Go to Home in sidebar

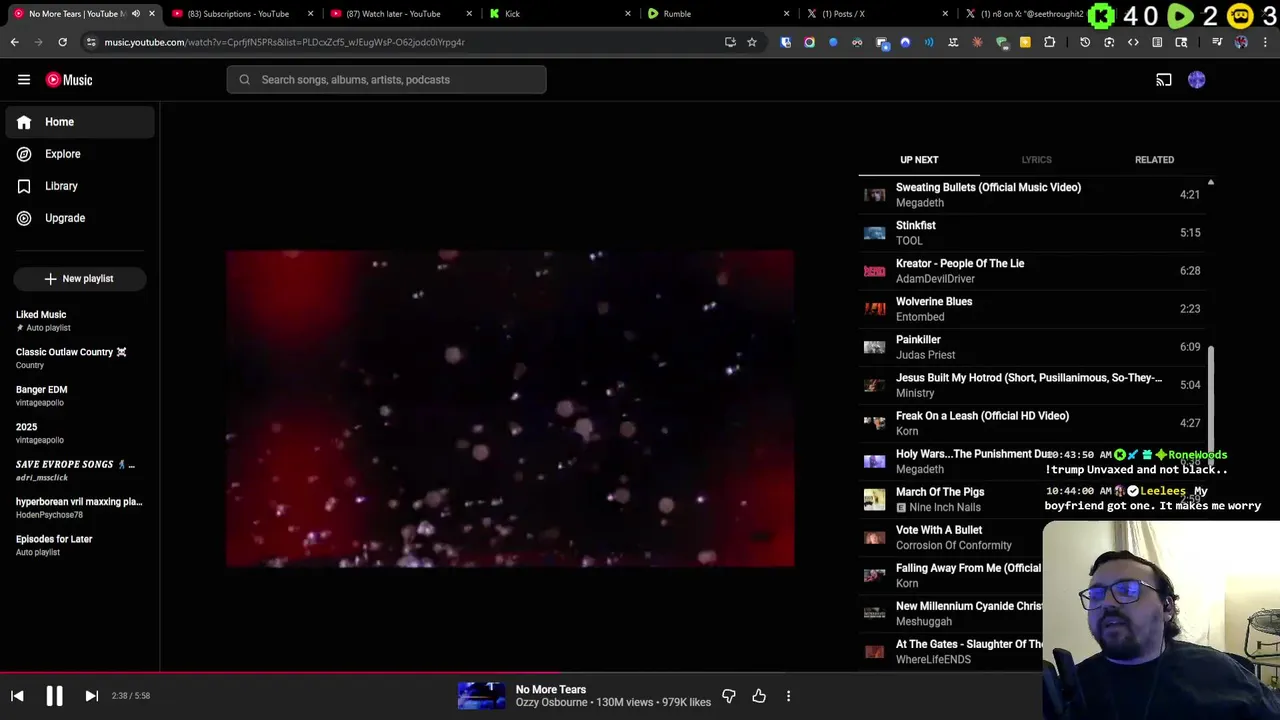pos(80,122)
